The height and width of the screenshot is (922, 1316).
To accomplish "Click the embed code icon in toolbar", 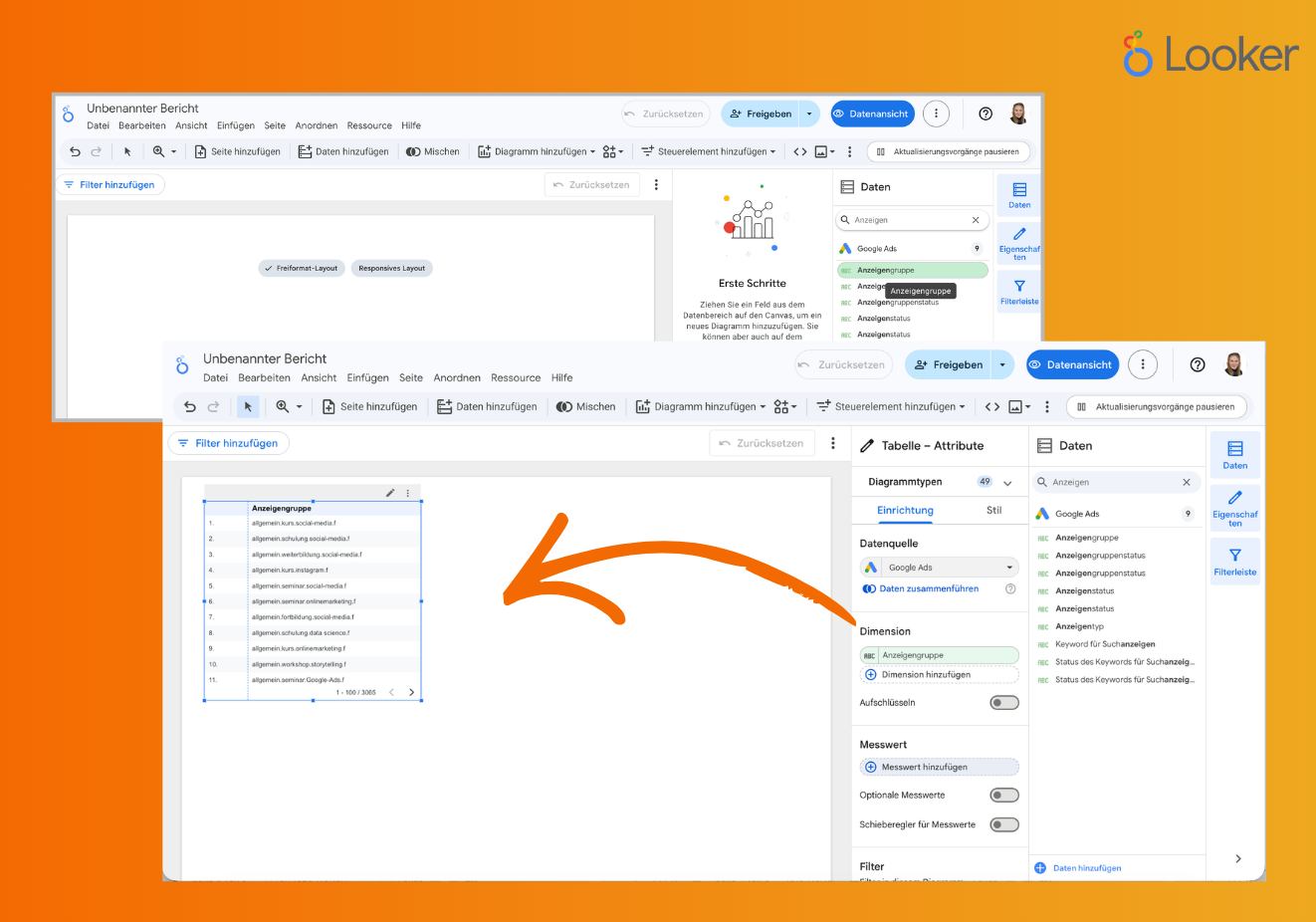I will [989, 406].
